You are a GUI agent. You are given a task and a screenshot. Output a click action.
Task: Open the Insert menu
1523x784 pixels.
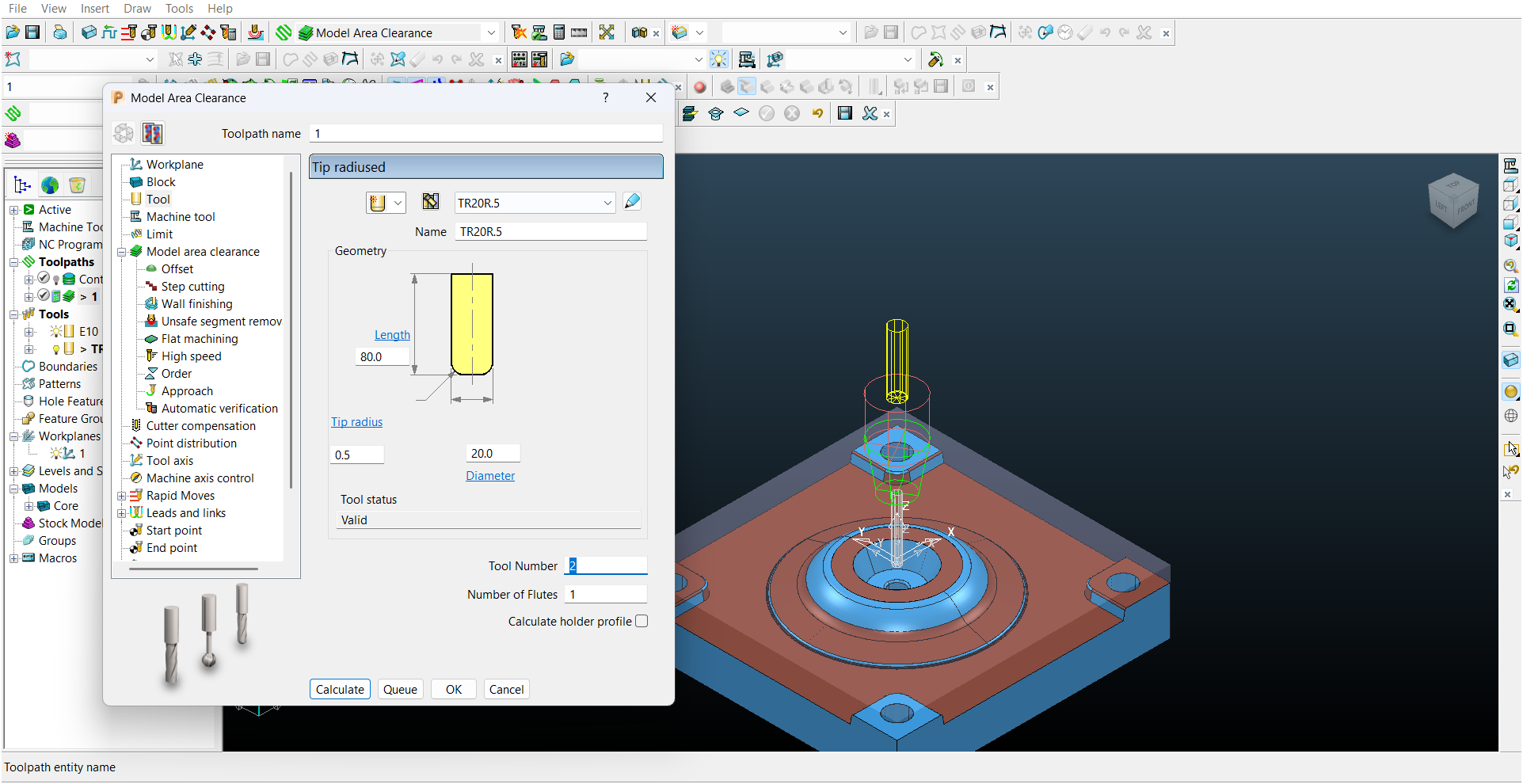click(x=94, y=9)
